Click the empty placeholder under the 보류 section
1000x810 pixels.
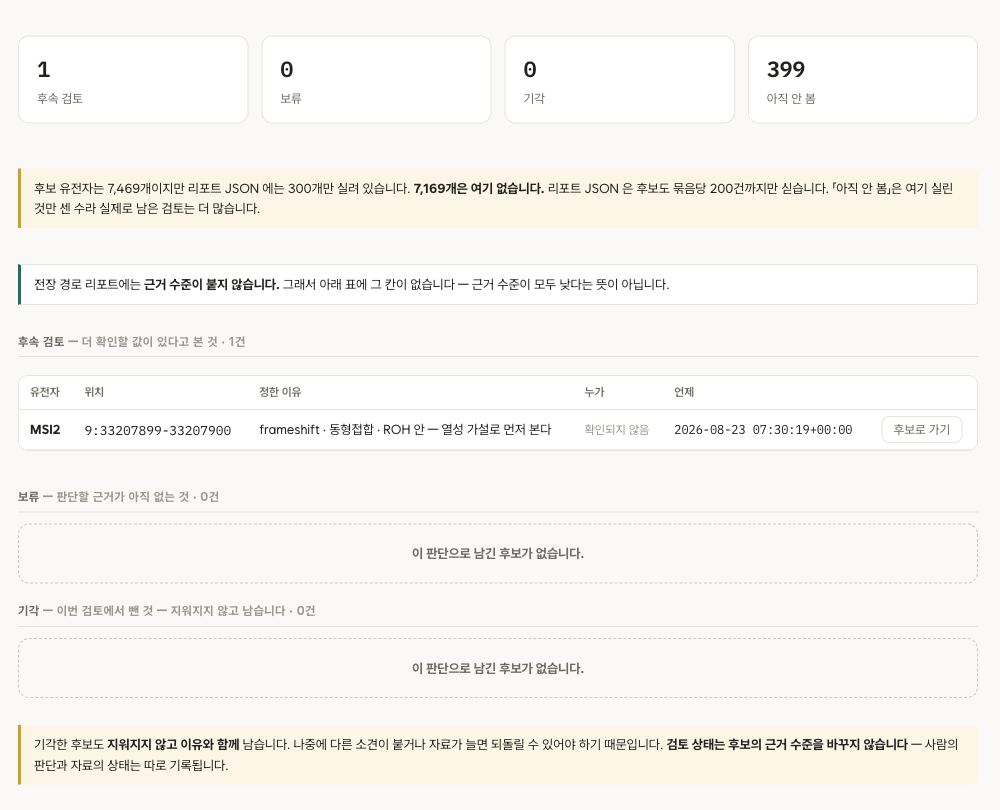tap(497, 554)
